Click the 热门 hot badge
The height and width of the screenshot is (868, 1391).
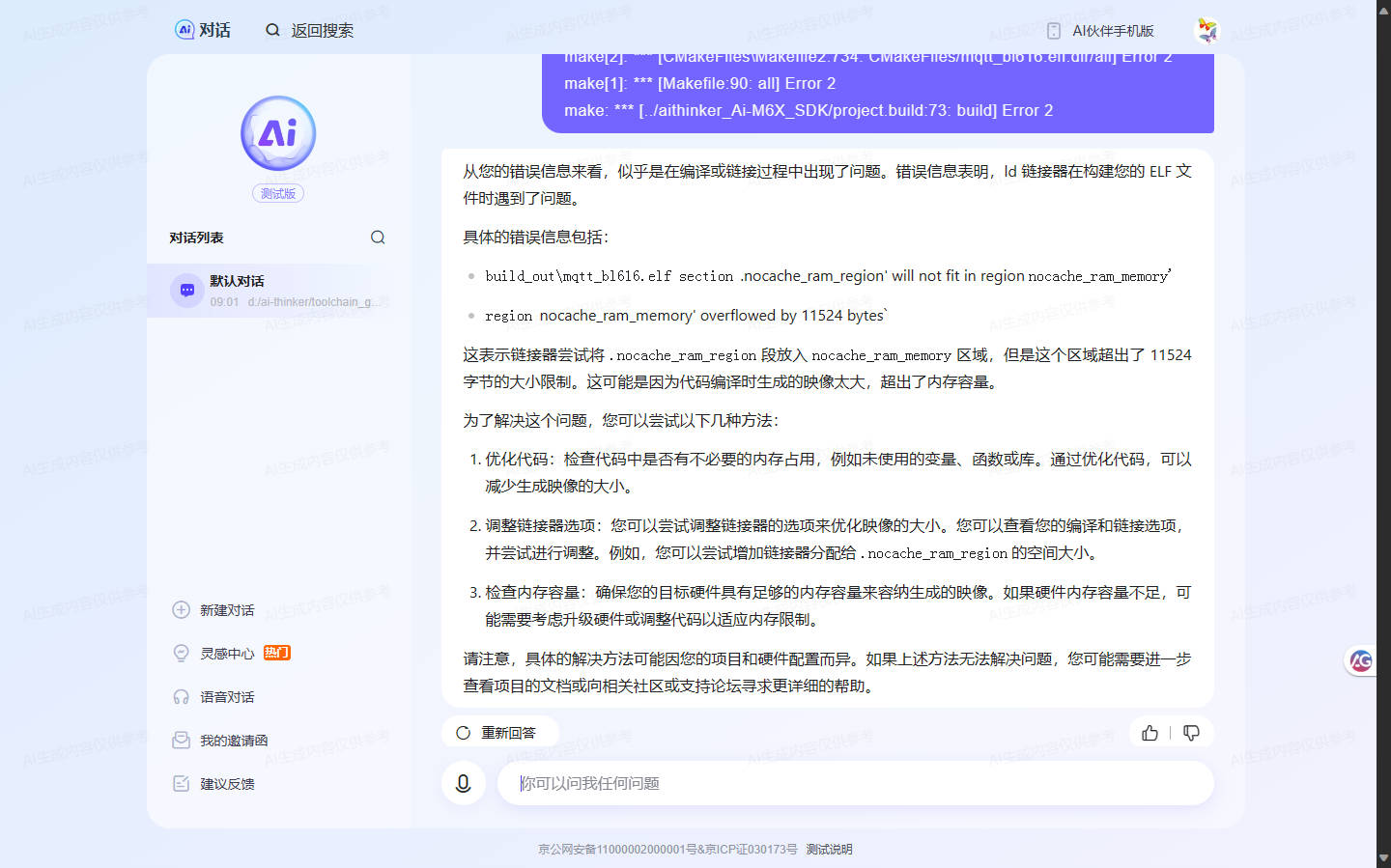[277, 653]
